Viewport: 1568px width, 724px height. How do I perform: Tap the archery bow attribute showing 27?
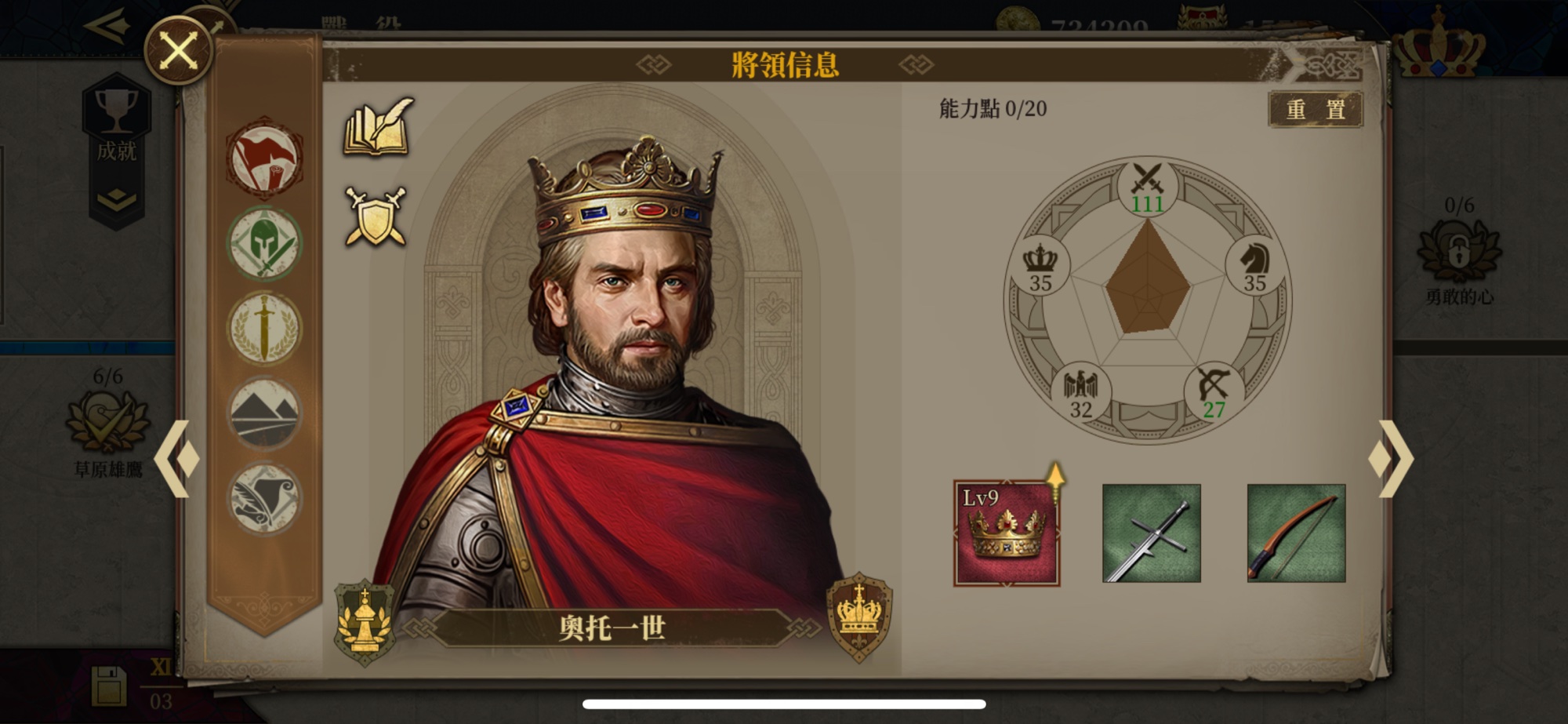point(1214,393)
